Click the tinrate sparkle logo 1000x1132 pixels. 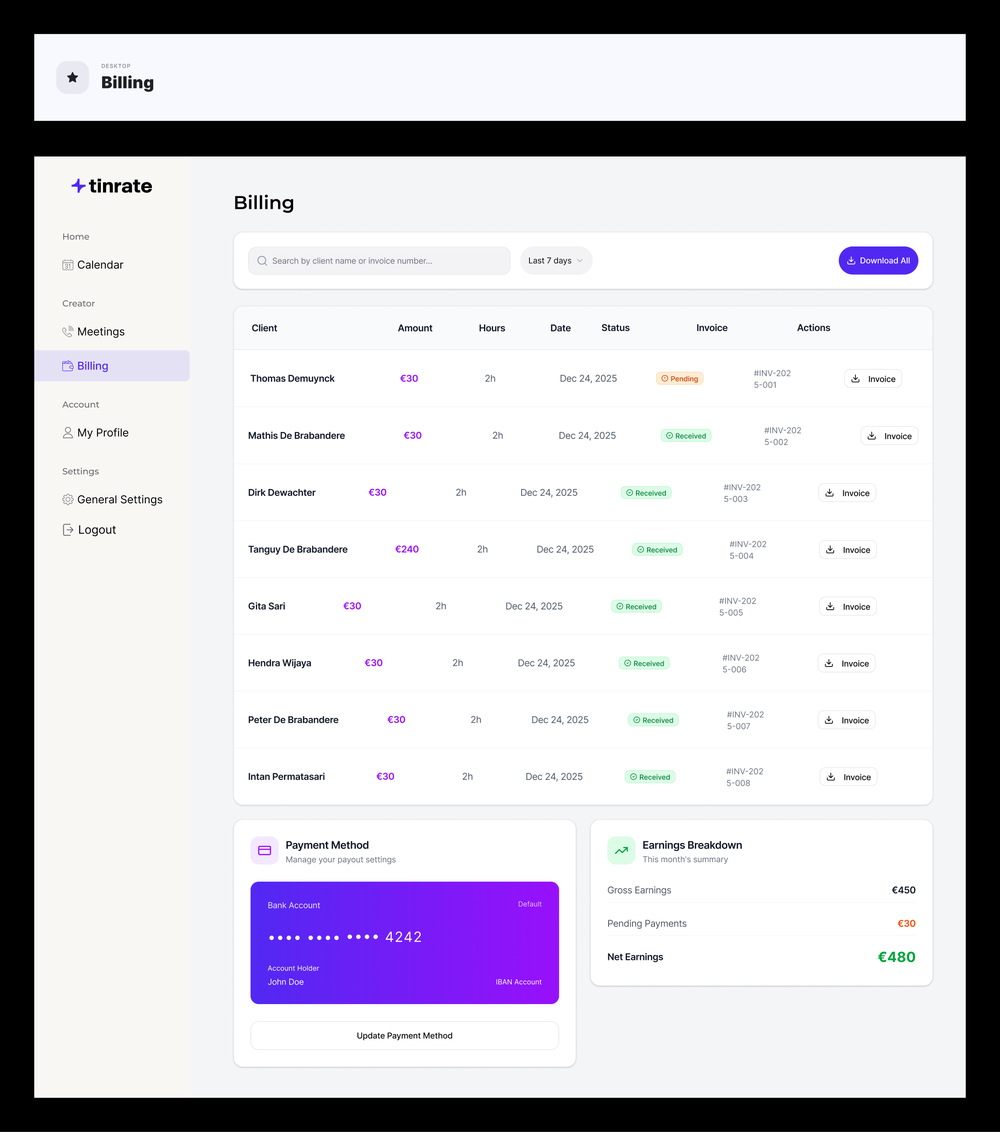tap(77, 185)
